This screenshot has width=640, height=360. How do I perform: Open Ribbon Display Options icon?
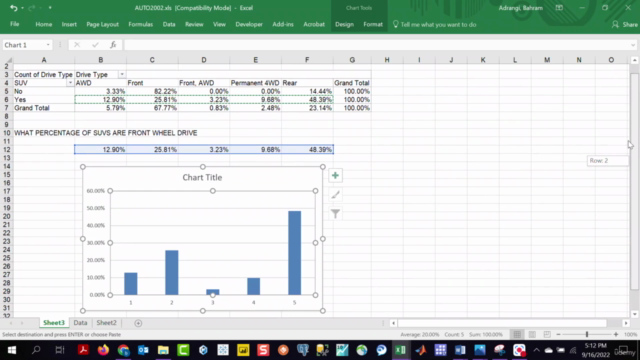coord(559,8)
